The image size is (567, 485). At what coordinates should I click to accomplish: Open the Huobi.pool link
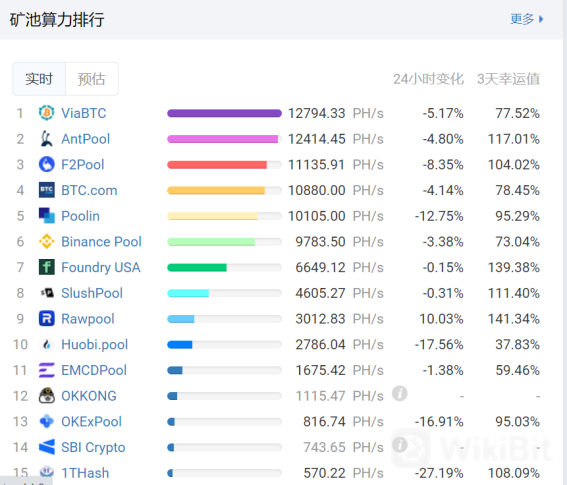pyautogui.click(x=94, y=344)
